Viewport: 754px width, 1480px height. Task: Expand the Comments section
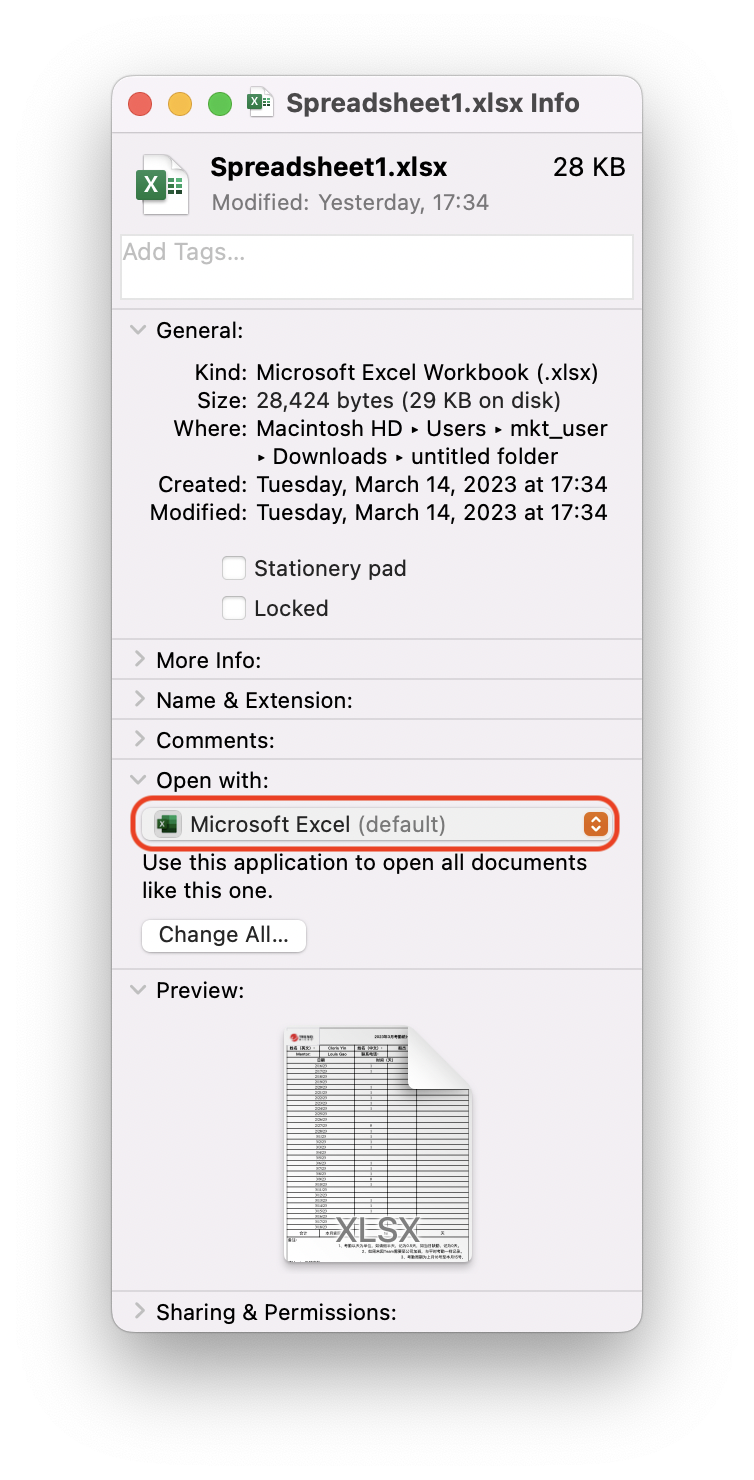138,740
